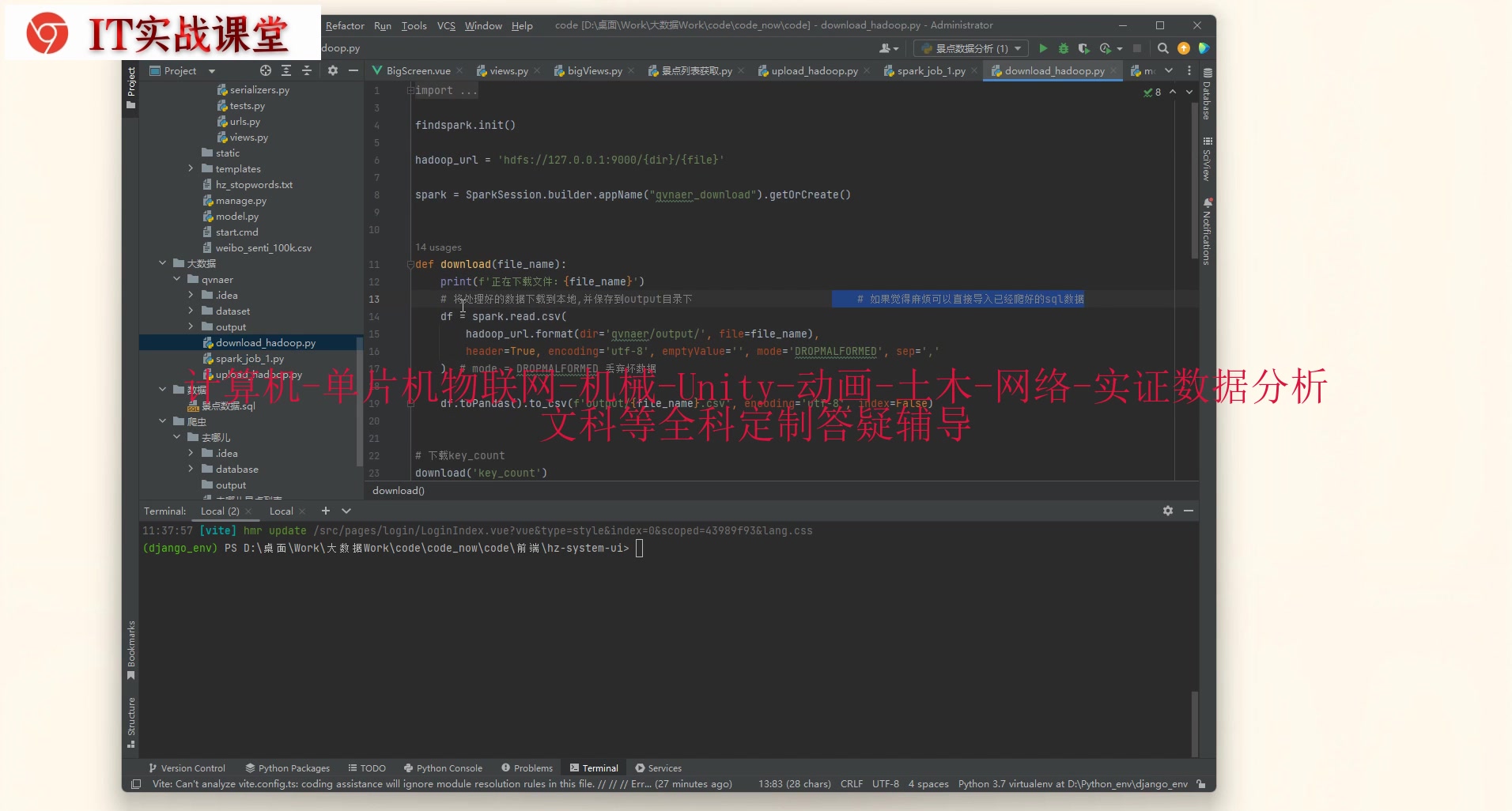Screen dimensions: 1512x811
Task: Close the download_hadoop.py tab
Action: (1113, 70)
